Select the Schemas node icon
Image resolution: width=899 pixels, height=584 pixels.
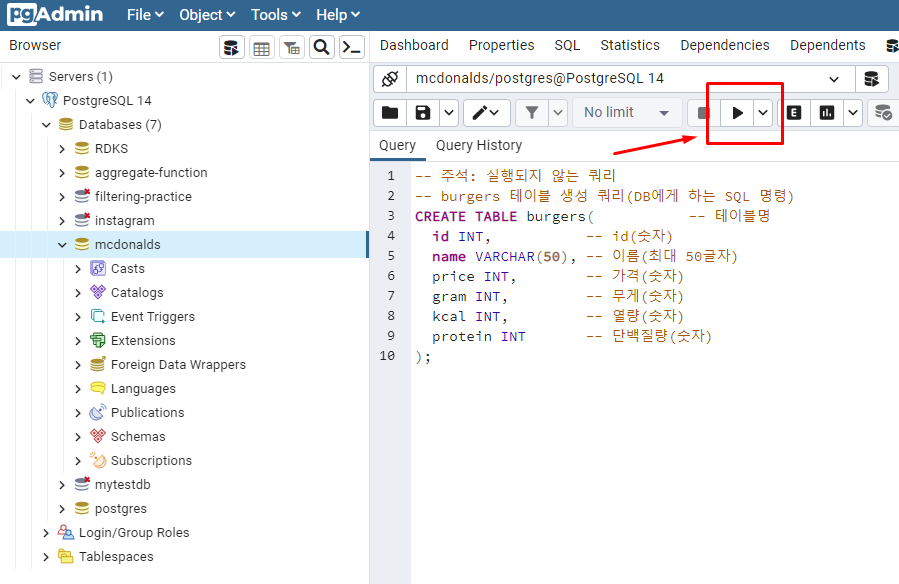coord(98,437)
